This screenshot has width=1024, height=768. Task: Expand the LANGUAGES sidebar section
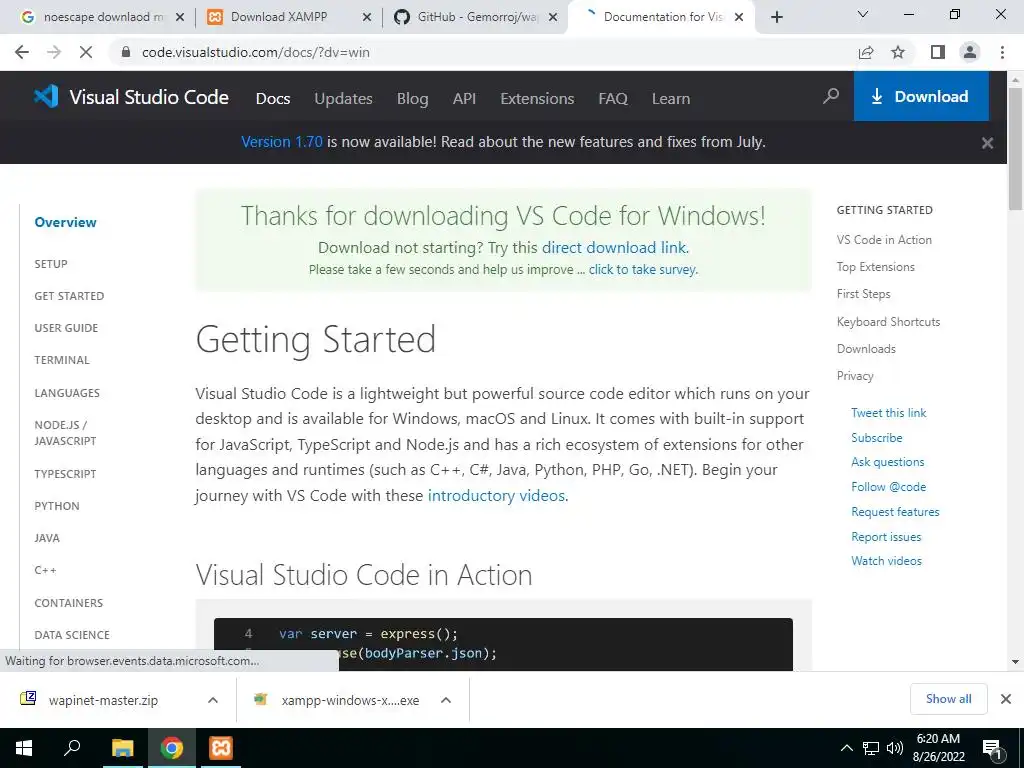click(x=67, y=392)
